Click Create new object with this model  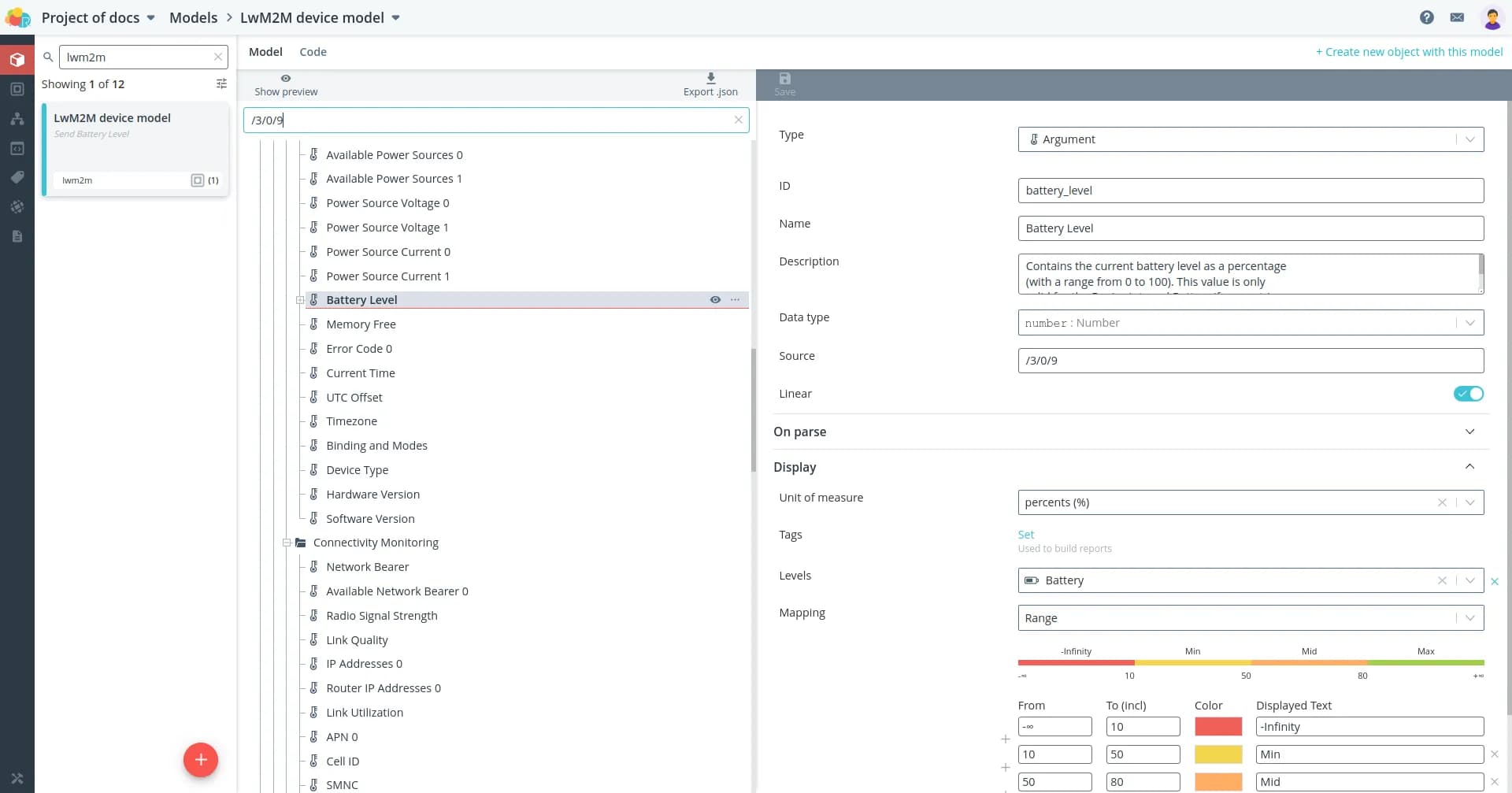click(x=1409, y=52)
